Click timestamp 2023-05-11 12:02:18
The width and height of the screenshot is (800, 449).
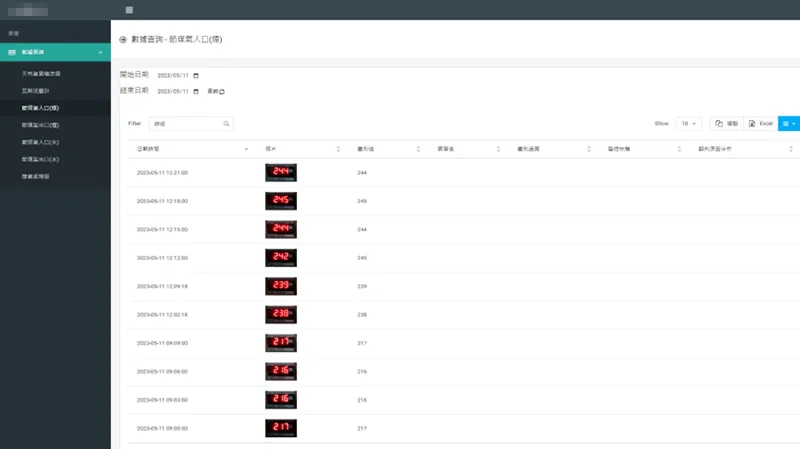click(x=162, y=315)
